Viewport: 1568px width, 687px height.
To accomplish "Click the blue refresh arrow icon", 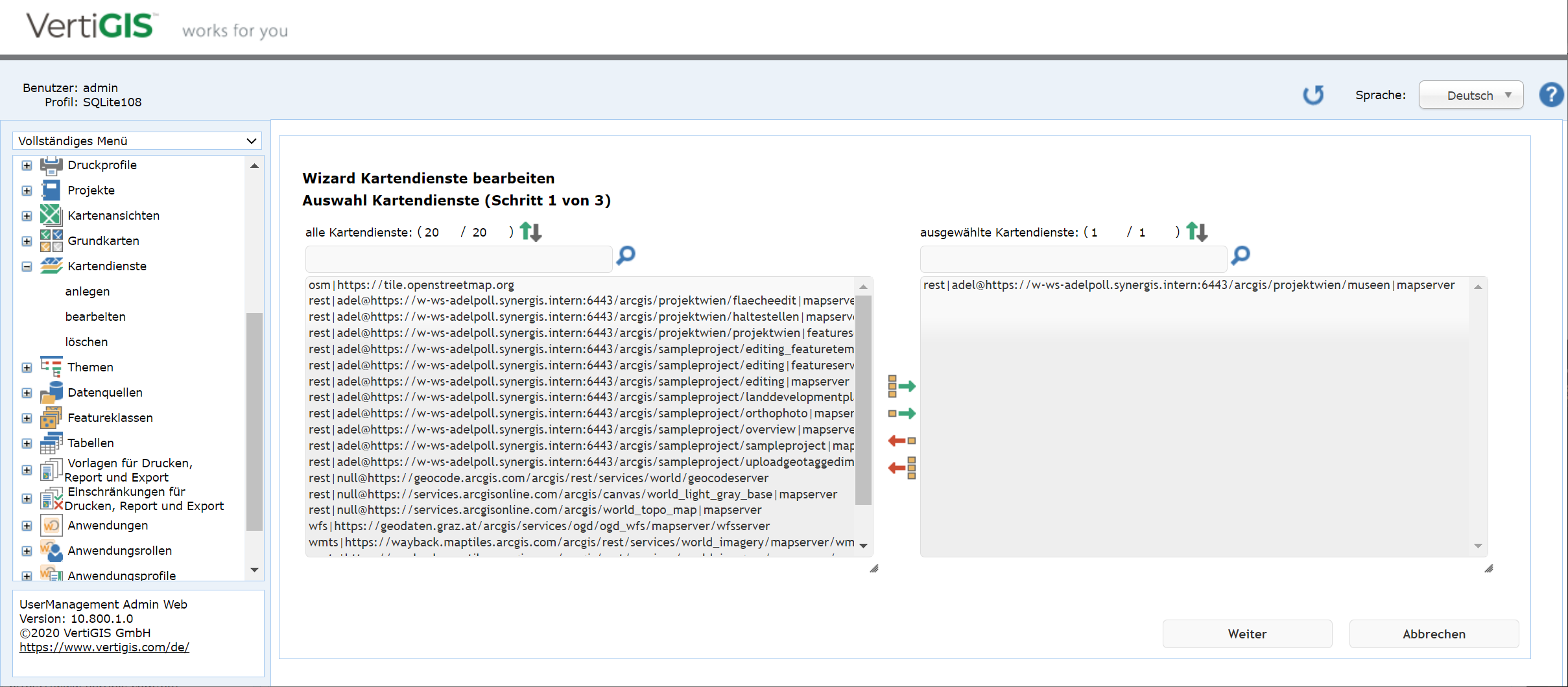I will (1313, 95).
